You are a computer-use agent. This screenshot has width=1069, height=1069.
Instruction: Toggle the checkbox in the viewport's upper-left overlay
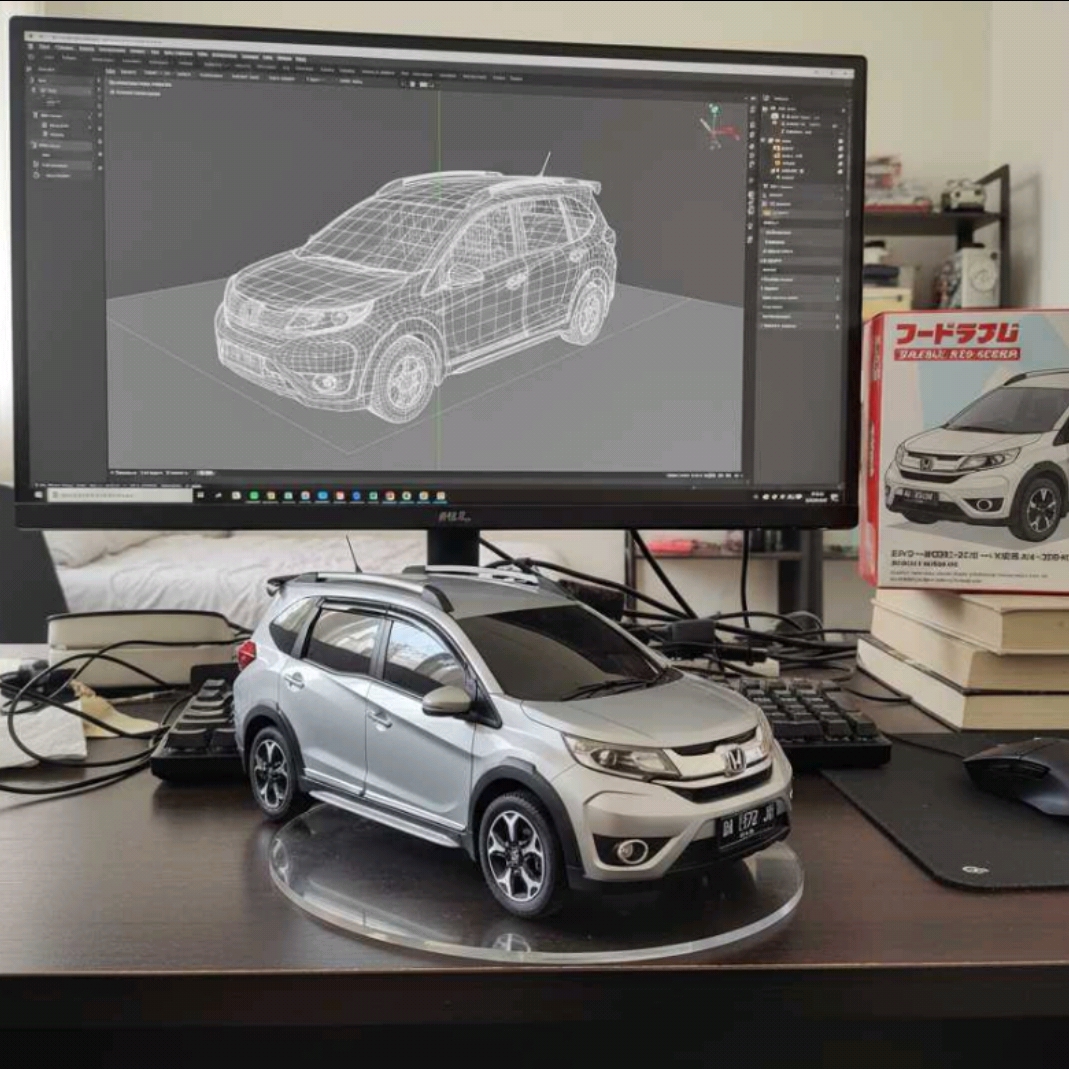point(110,92)
